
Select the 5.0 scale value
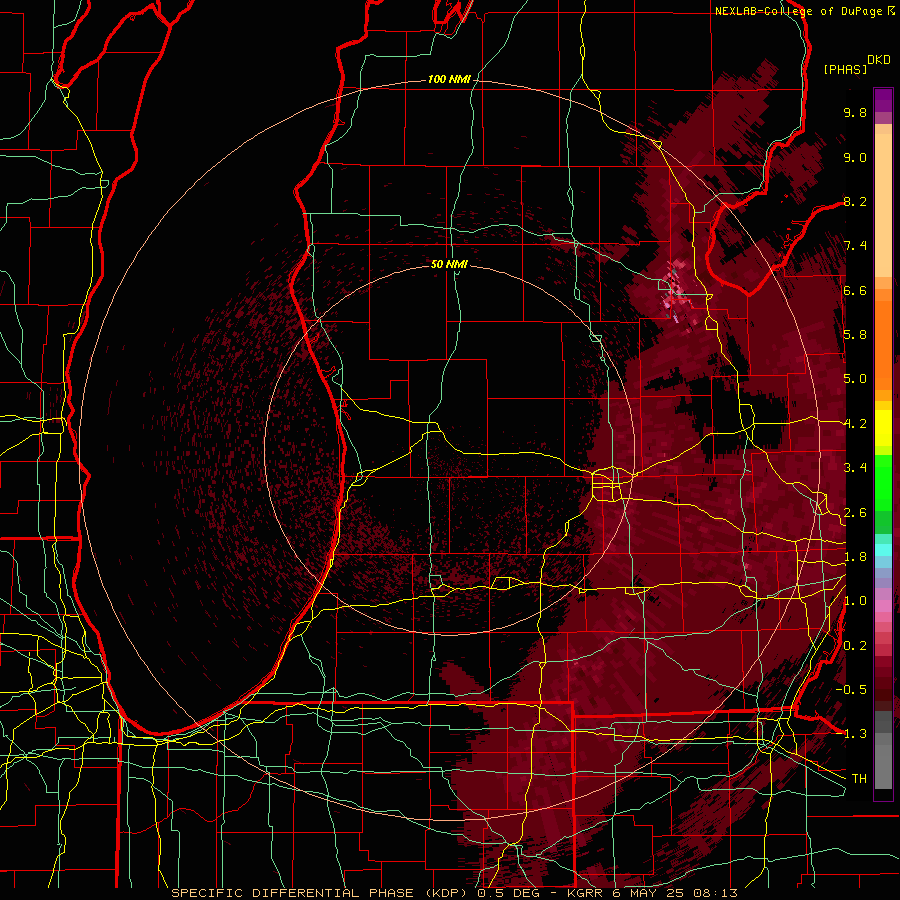(855, 379)
